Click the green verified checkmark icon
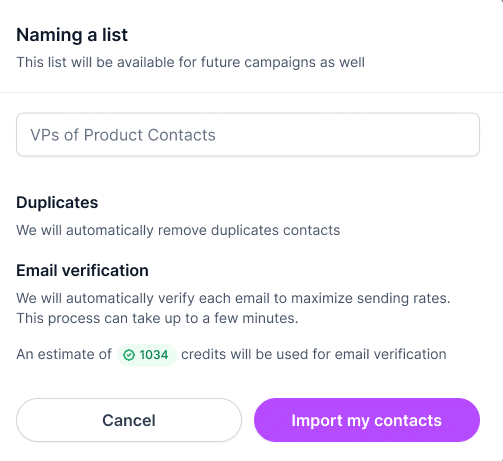 pyautogui.click(x=129, y=355)
